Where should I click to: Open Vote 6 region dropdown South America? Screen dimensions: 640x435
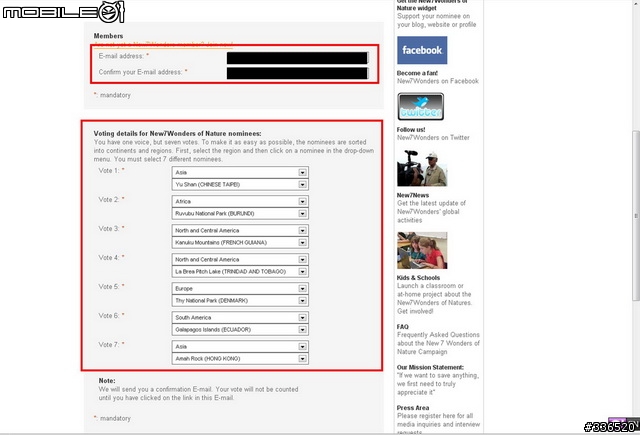[x=240, y=317]
